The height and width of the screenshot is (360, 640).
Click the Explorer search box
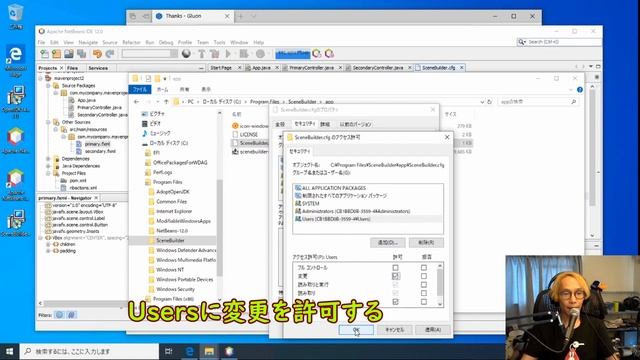coord(538,102)
